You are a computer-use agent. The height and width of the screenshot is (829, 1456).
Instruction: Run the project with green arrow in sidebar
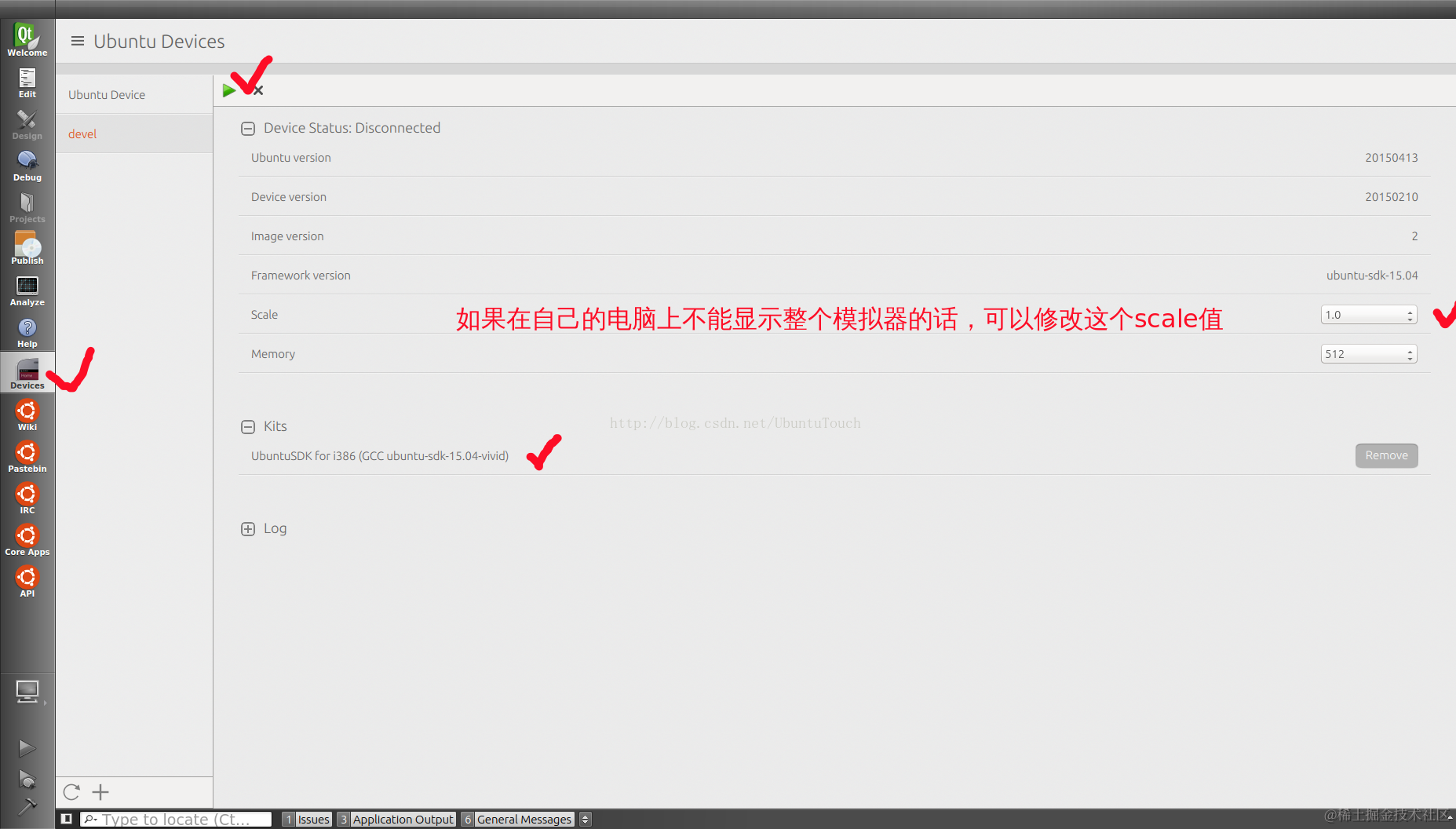click(27, 748)
